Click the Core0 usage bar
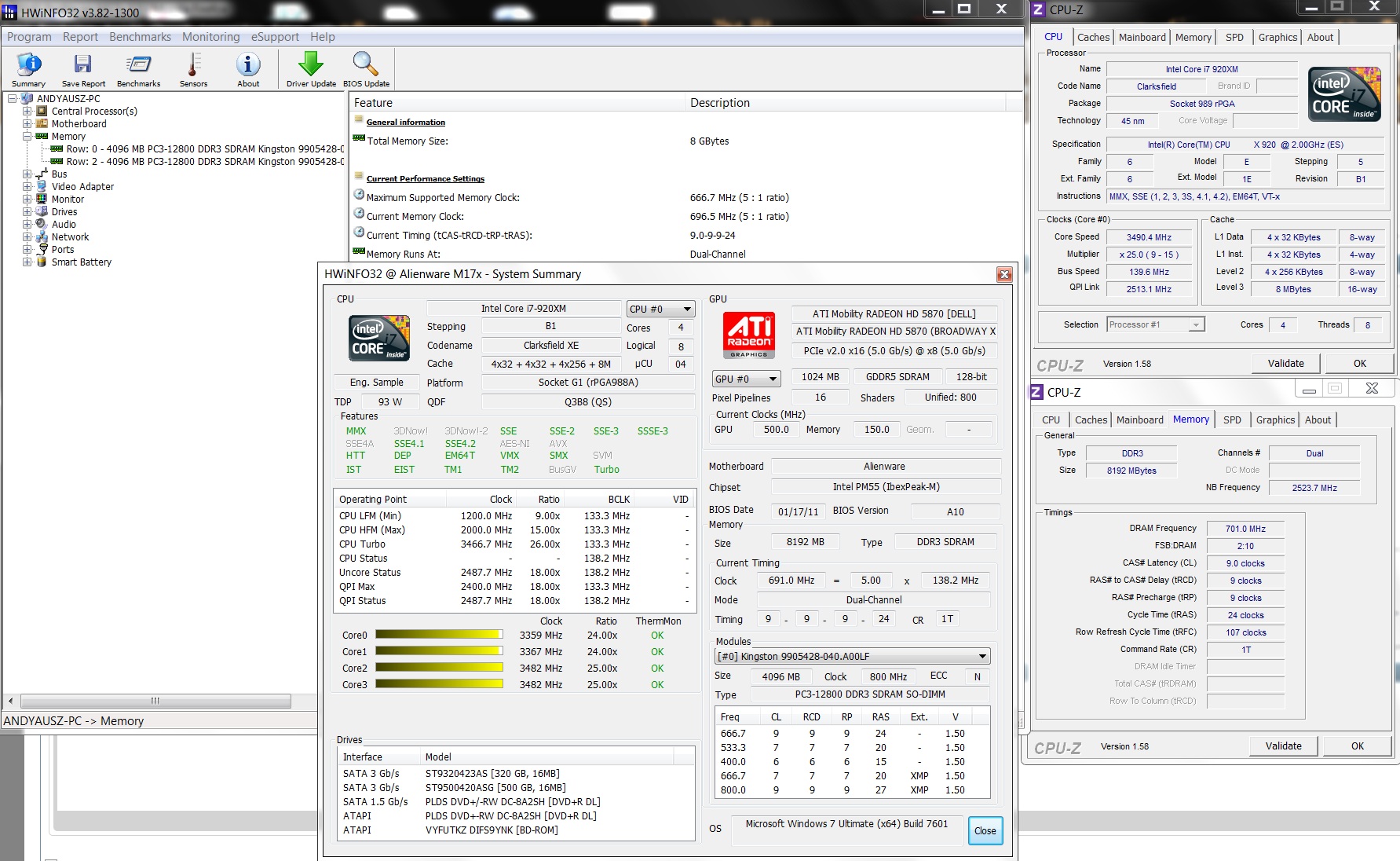Image resolution: width=1400 pixels, height=861 pixels. 439,635
